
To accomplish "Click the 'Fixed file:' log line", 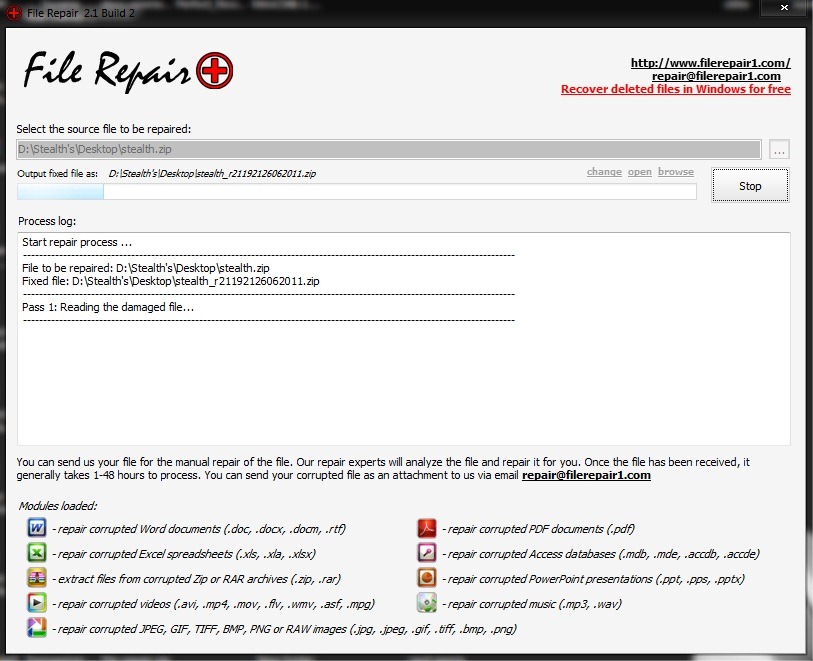I will [x=171, y=281].
